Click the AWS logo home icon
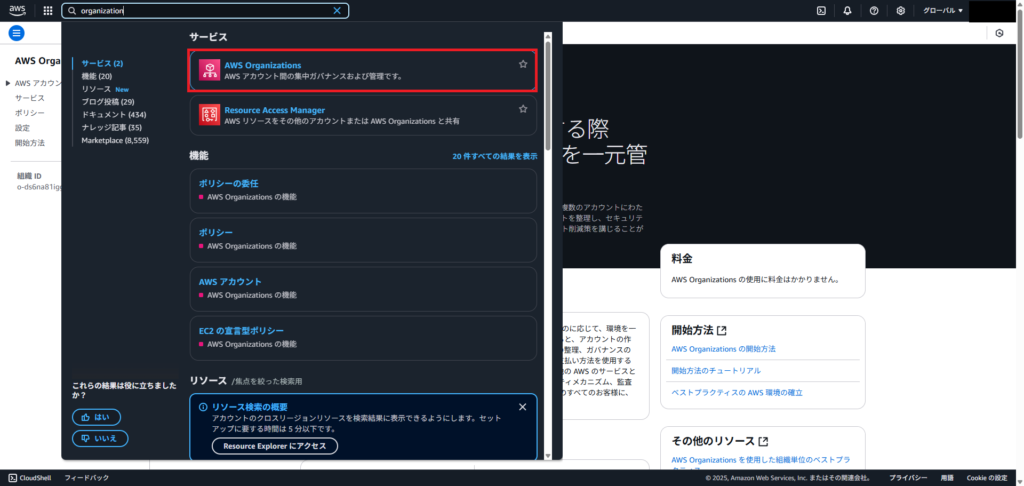This screenshot has width=1024, height=486. point(17,10)
